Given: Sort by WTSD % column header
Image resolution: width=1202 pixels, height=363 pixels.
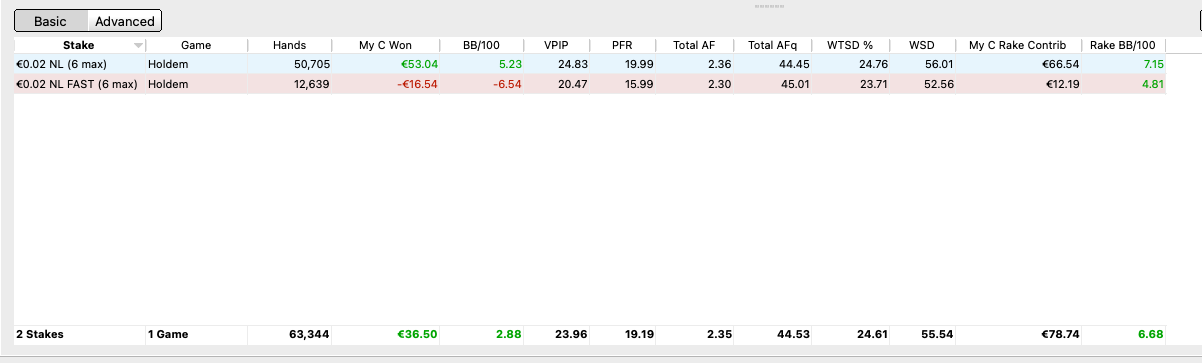Looking at the screenshot, I should [x=849, y=45].
